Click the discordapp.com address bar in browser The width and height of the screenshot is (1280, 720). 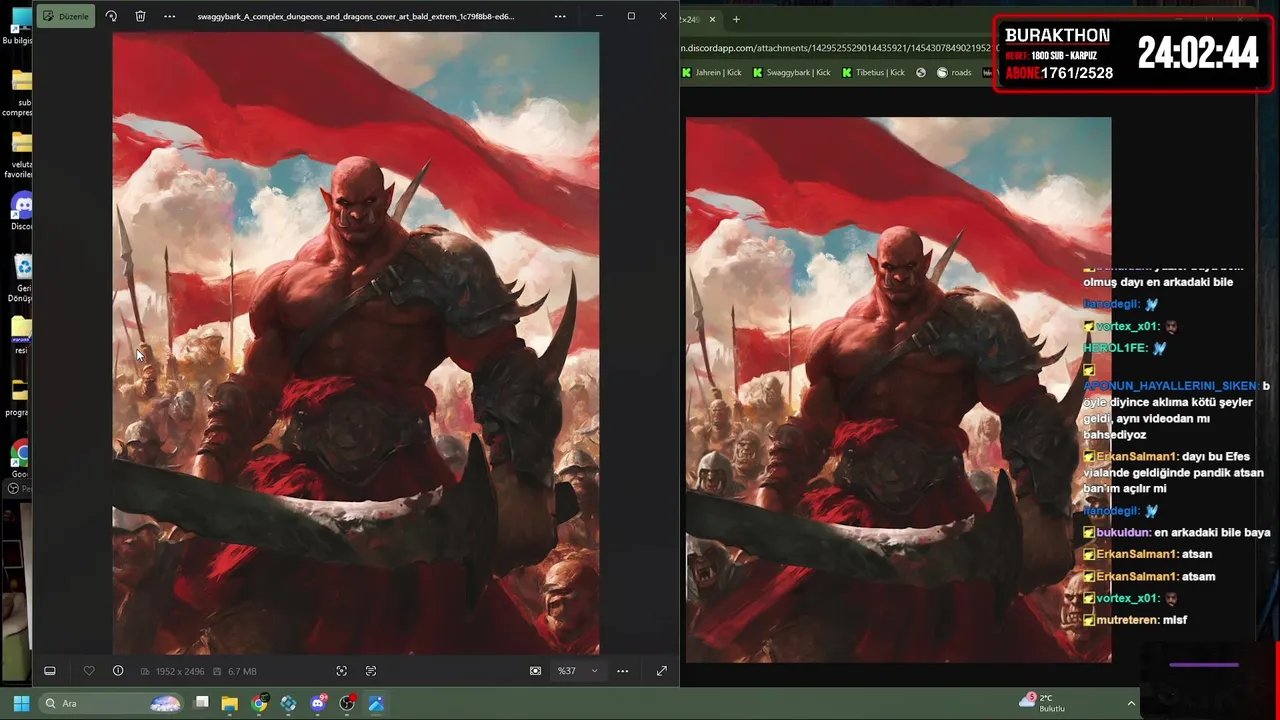(x=836, y=47)
